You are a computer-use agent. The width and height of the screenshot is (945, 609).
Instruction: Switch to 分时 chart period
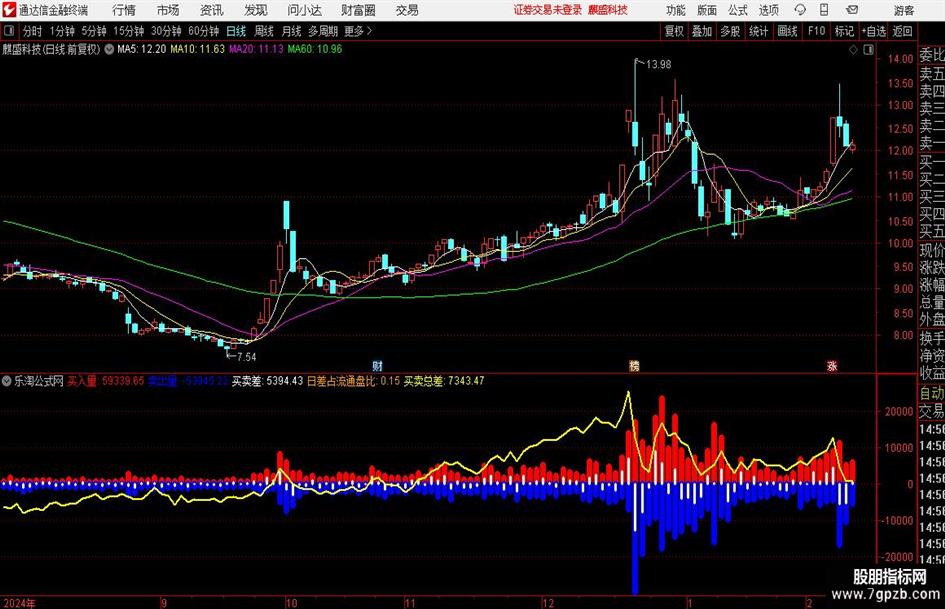[x=33, y=31]
